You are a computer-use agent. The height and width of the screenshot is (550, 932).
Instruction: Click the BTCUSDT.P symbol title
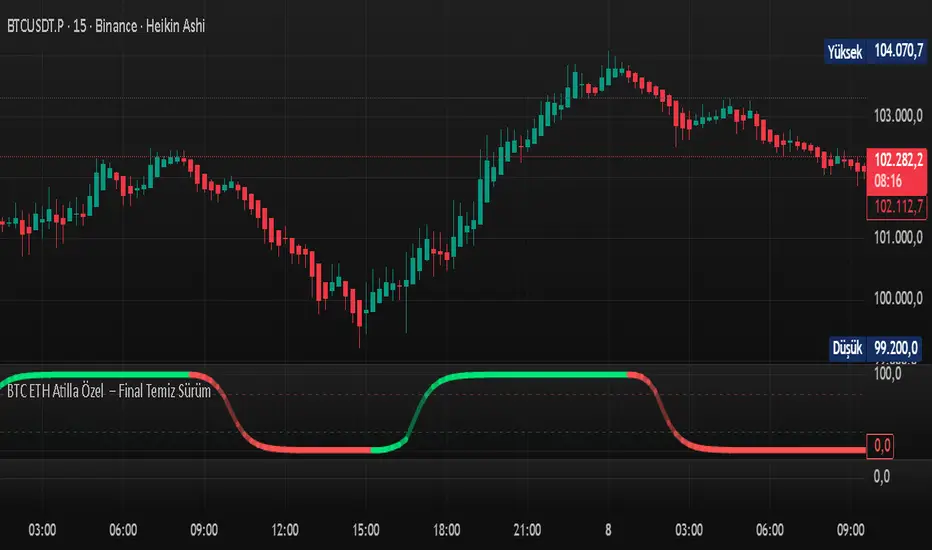[35, 26]
